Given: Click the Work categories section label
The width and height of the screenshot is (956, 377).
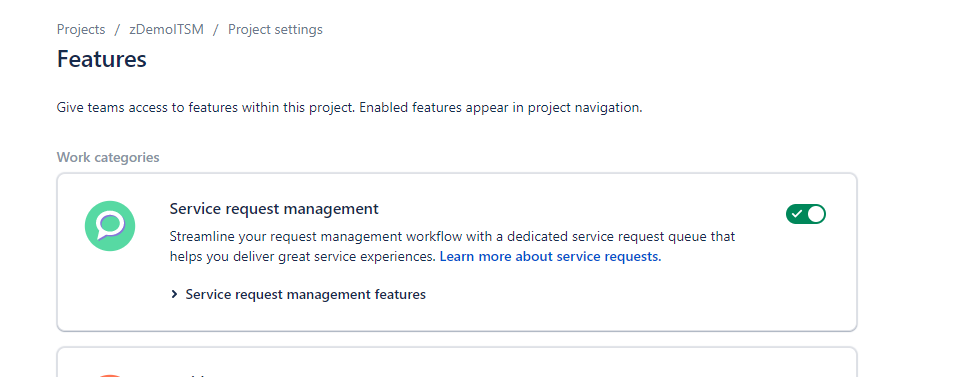Looking at the screenshot, I should point(108,157).
